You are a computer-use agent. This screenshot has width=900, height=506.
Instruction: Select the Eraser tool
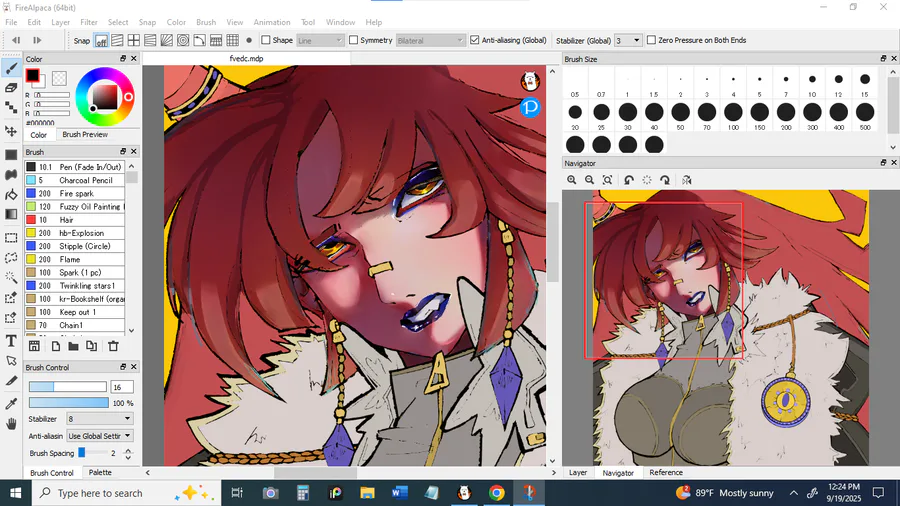point(11,88)
